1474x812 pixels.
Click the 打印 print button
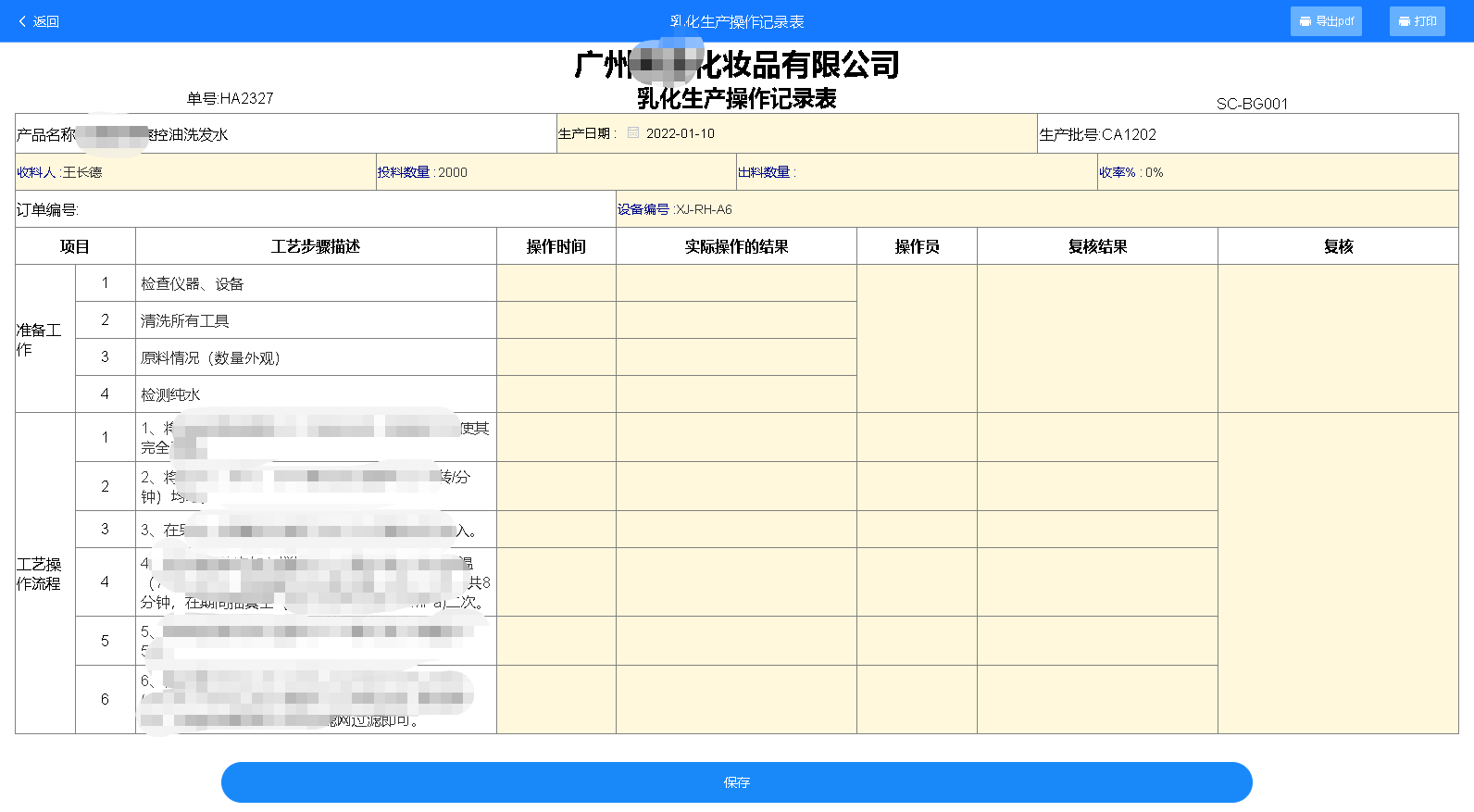(1417, 21)
